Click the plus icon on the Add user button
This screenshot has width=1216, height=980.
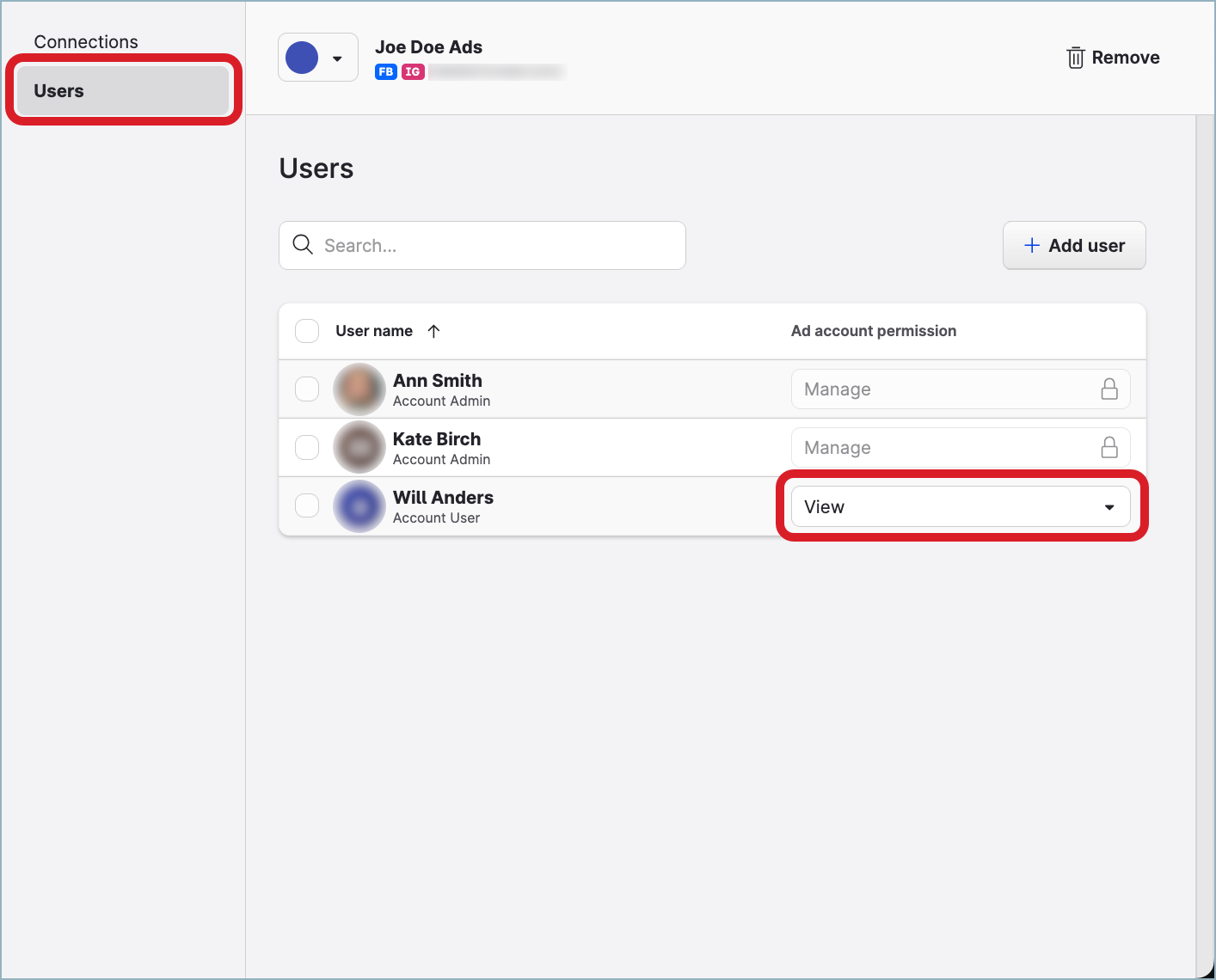tap(1031, 245)
